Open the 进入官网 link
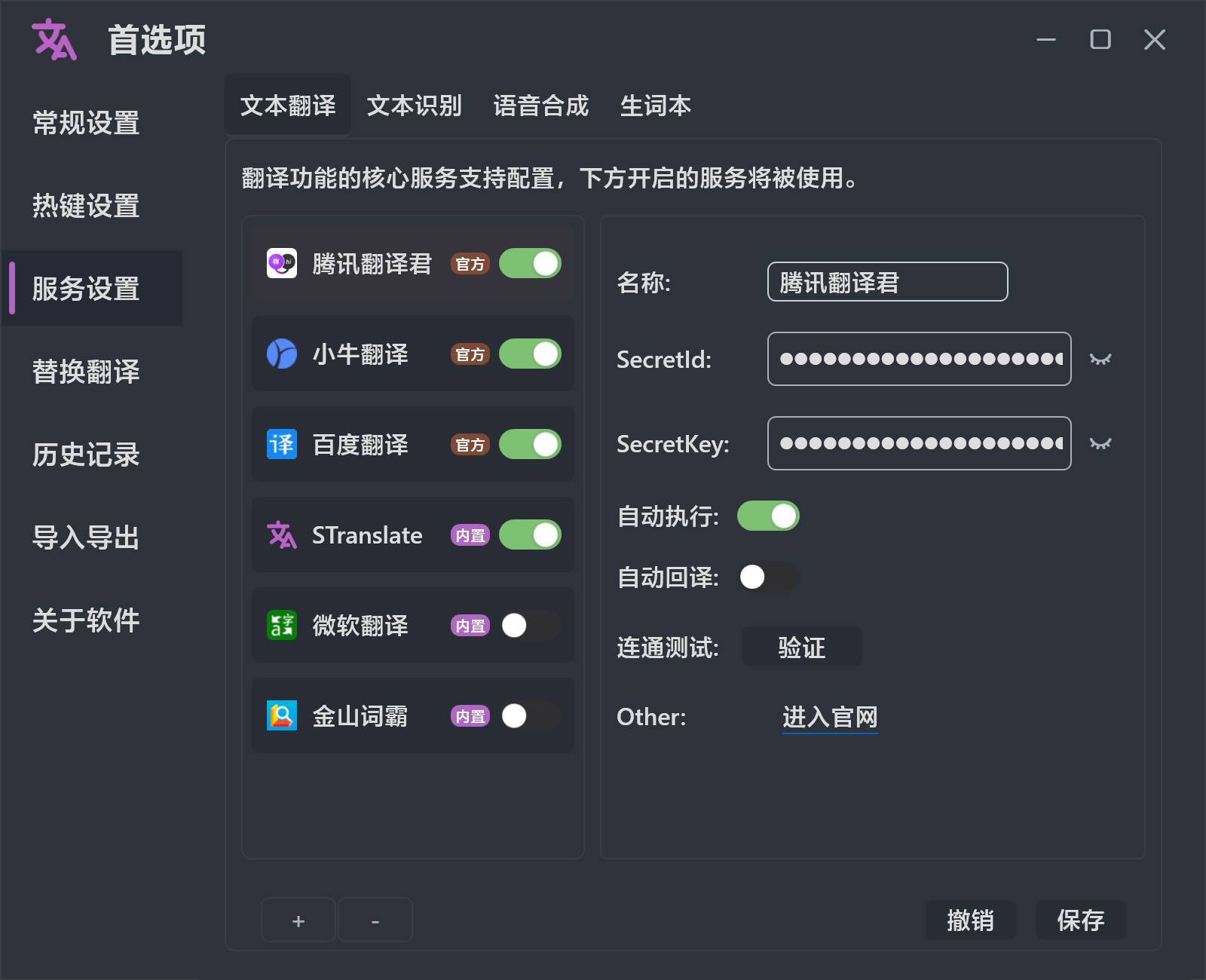The width and height of the screenshot is (1206, 980). tap(830, 717)
